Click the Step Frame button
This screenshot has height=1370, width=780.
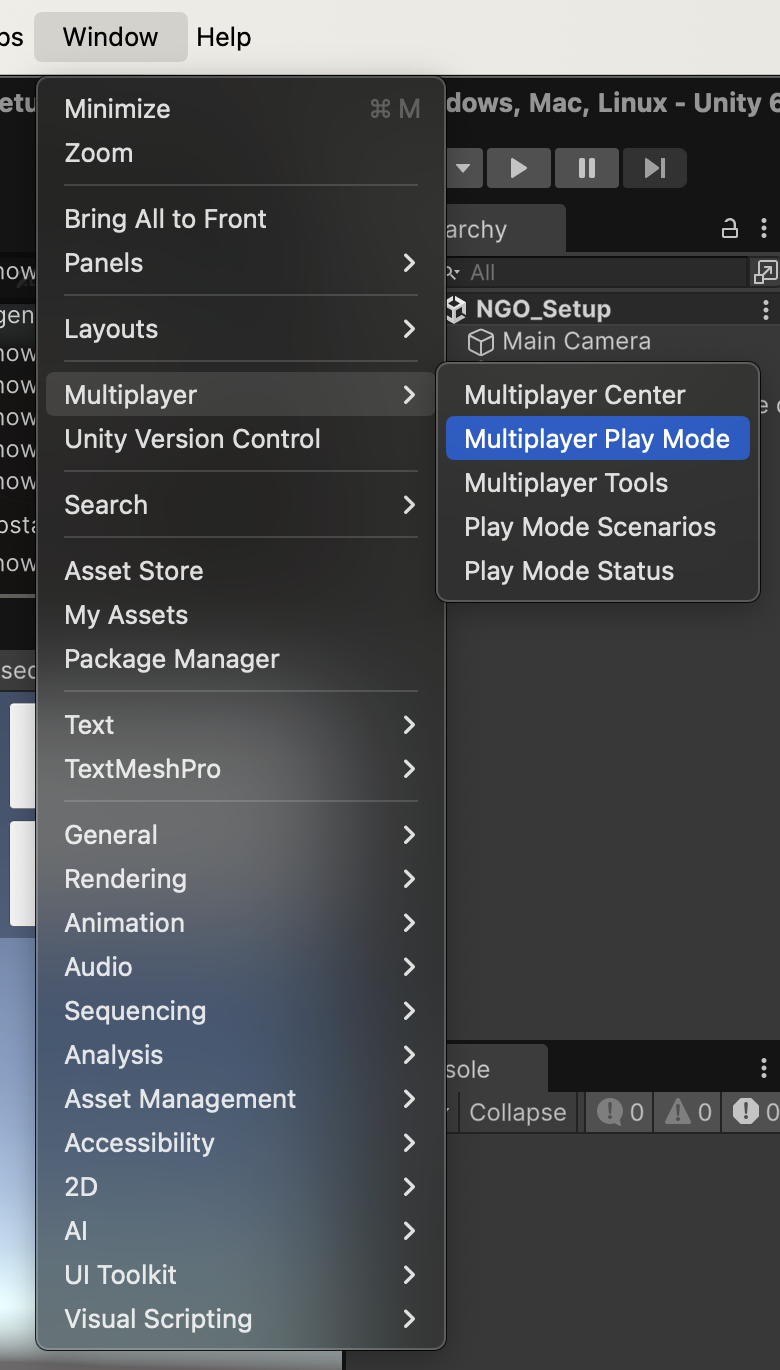pyautogui.click(x=654, y=168)
